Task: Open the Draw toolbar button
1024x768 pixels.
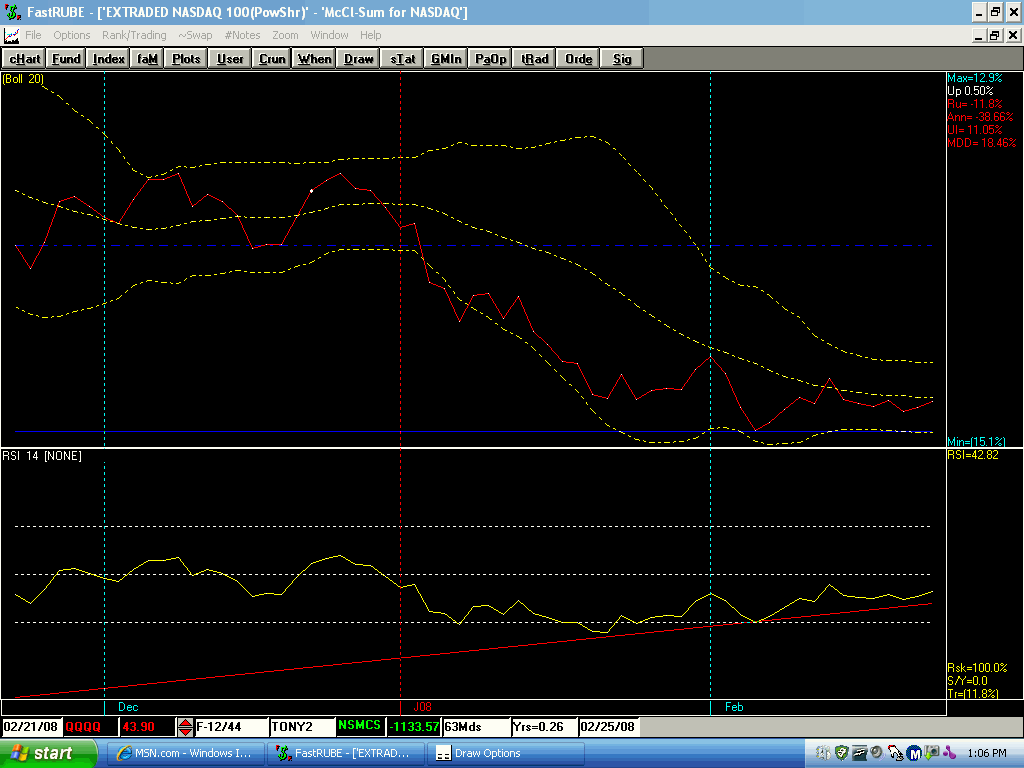Action: (359, 59)
